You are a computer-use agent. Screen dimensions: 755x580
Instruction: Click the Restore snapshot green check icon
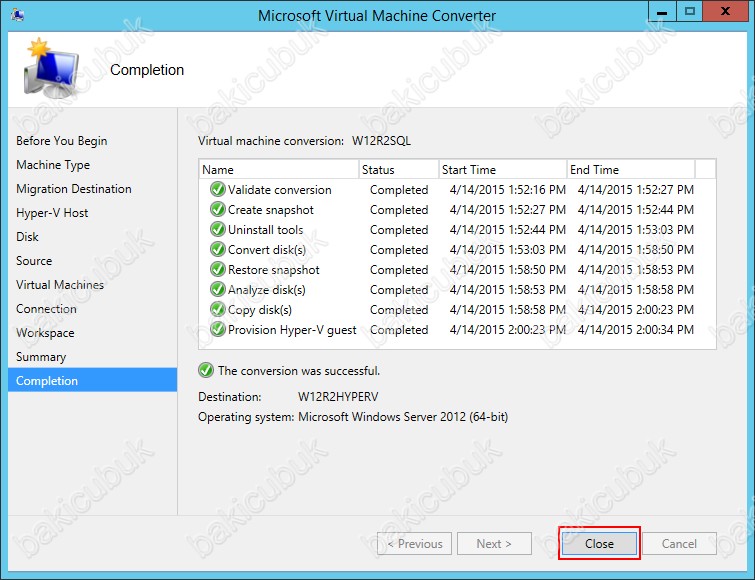pos(218,269)
